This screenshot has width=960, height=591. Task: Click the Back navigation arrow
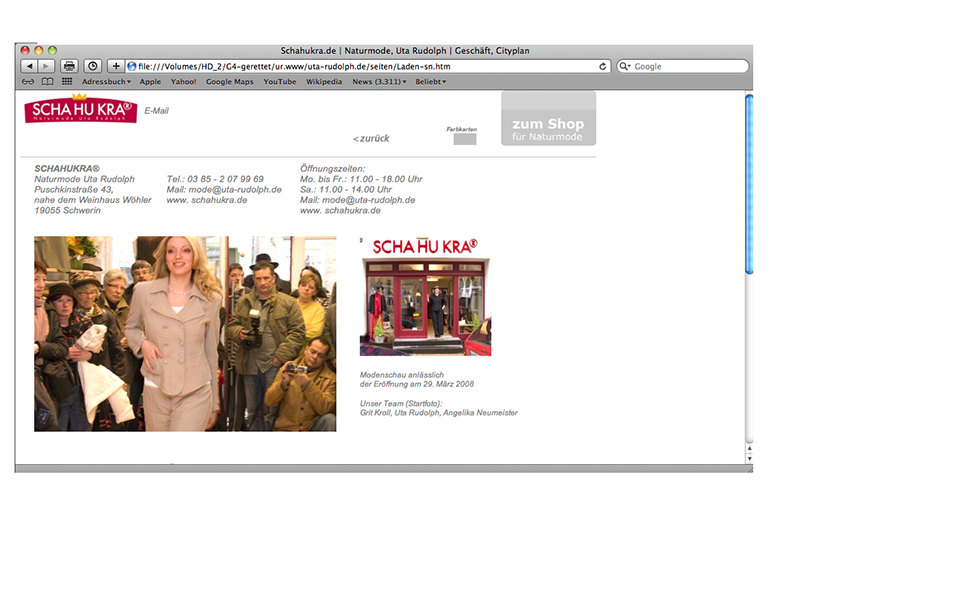[x=29, y=66]
